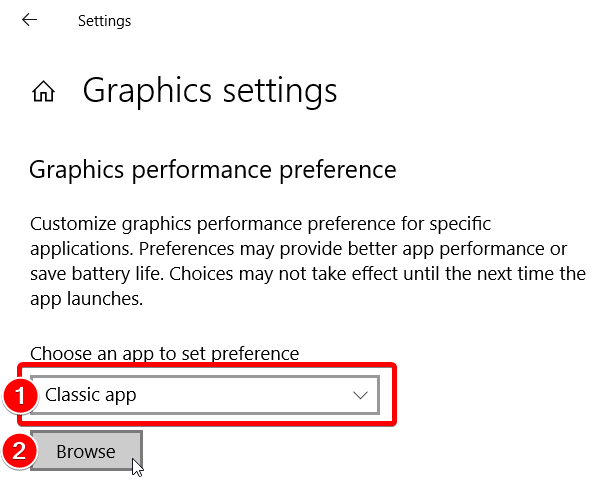Expand the chevron arrow in the app type box

[360, 395]
